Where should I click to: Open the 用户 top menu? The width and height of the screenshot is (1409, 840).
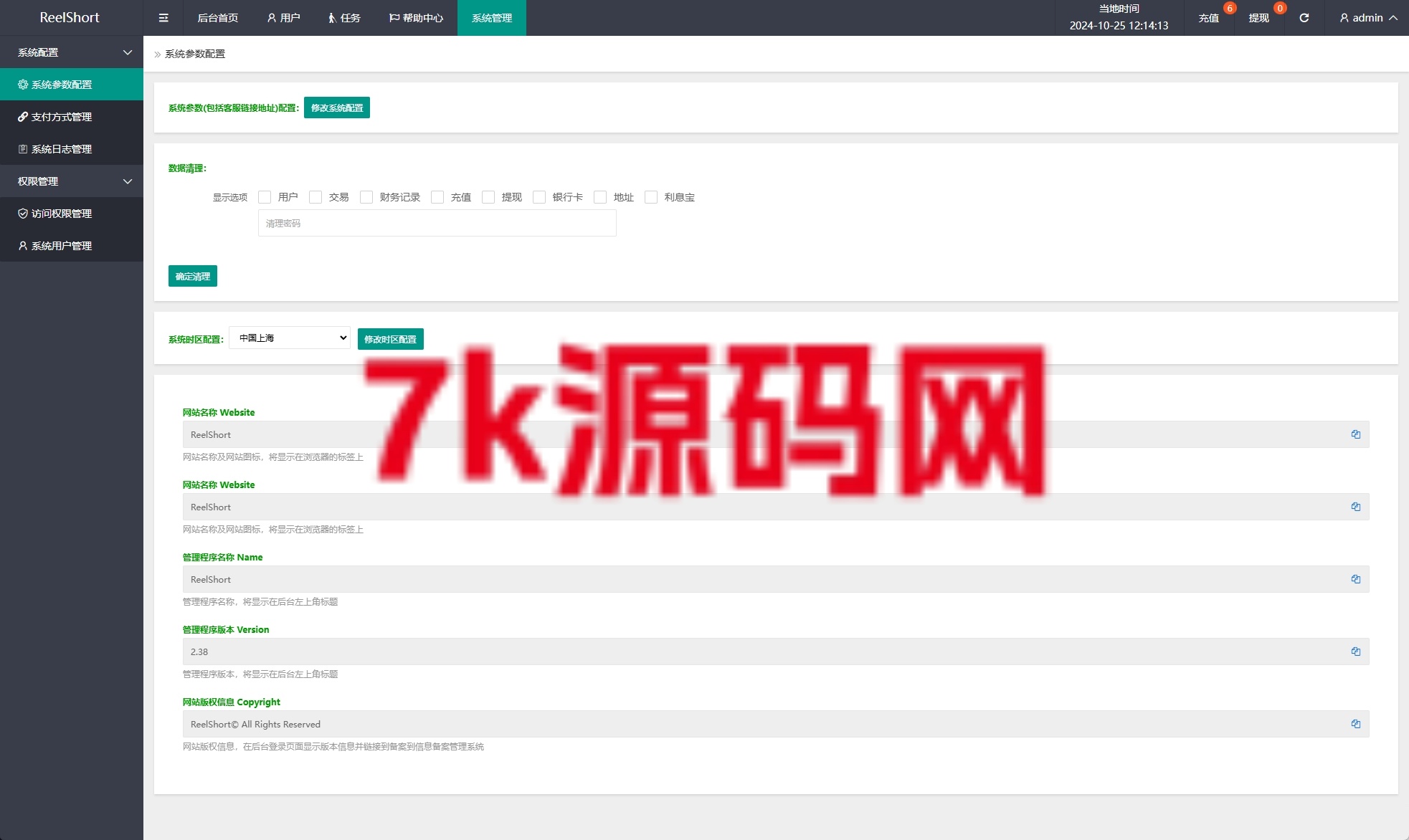click(x=283, y=18)
